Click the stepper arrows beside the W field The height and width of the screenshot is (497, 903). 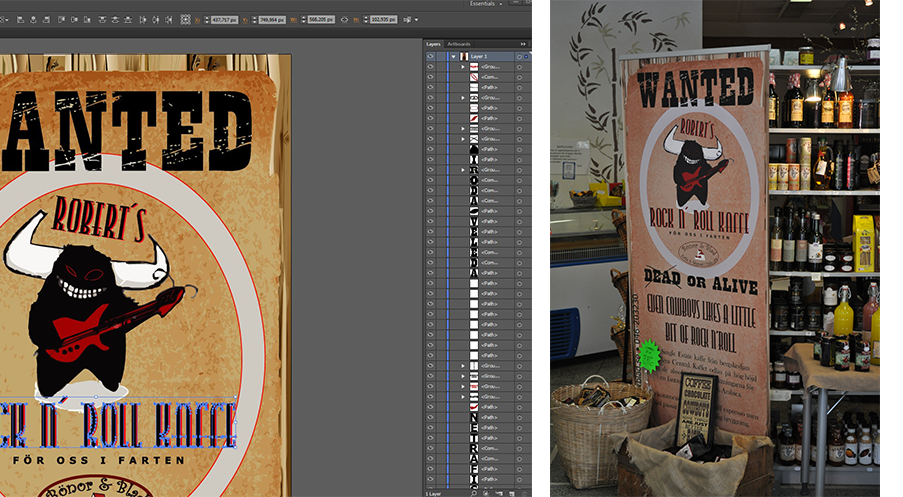pos(304,20)
